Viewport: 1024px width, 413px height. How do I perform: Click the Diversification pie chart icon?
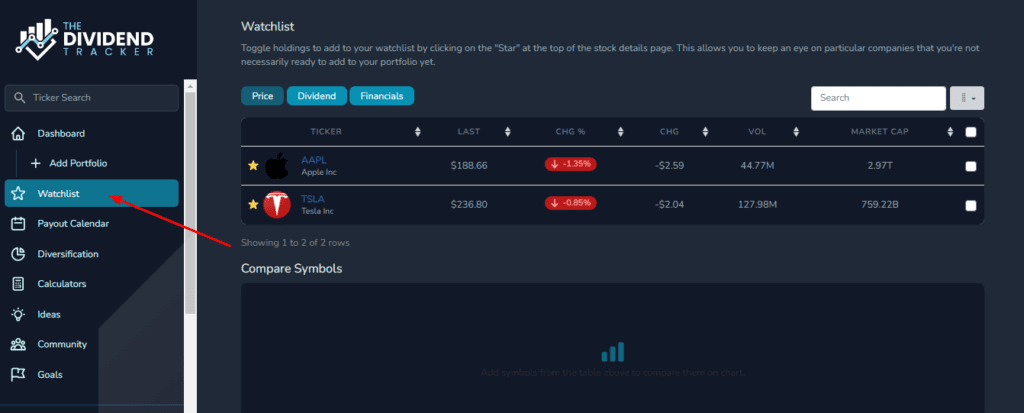tap(18, 254)
